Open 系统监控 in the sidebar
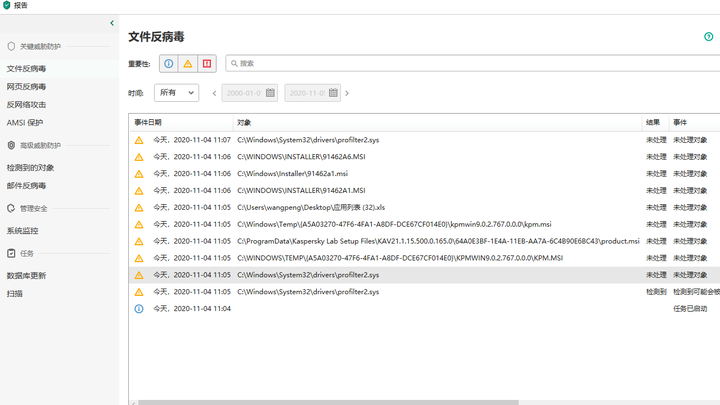 tap(22, 231)
